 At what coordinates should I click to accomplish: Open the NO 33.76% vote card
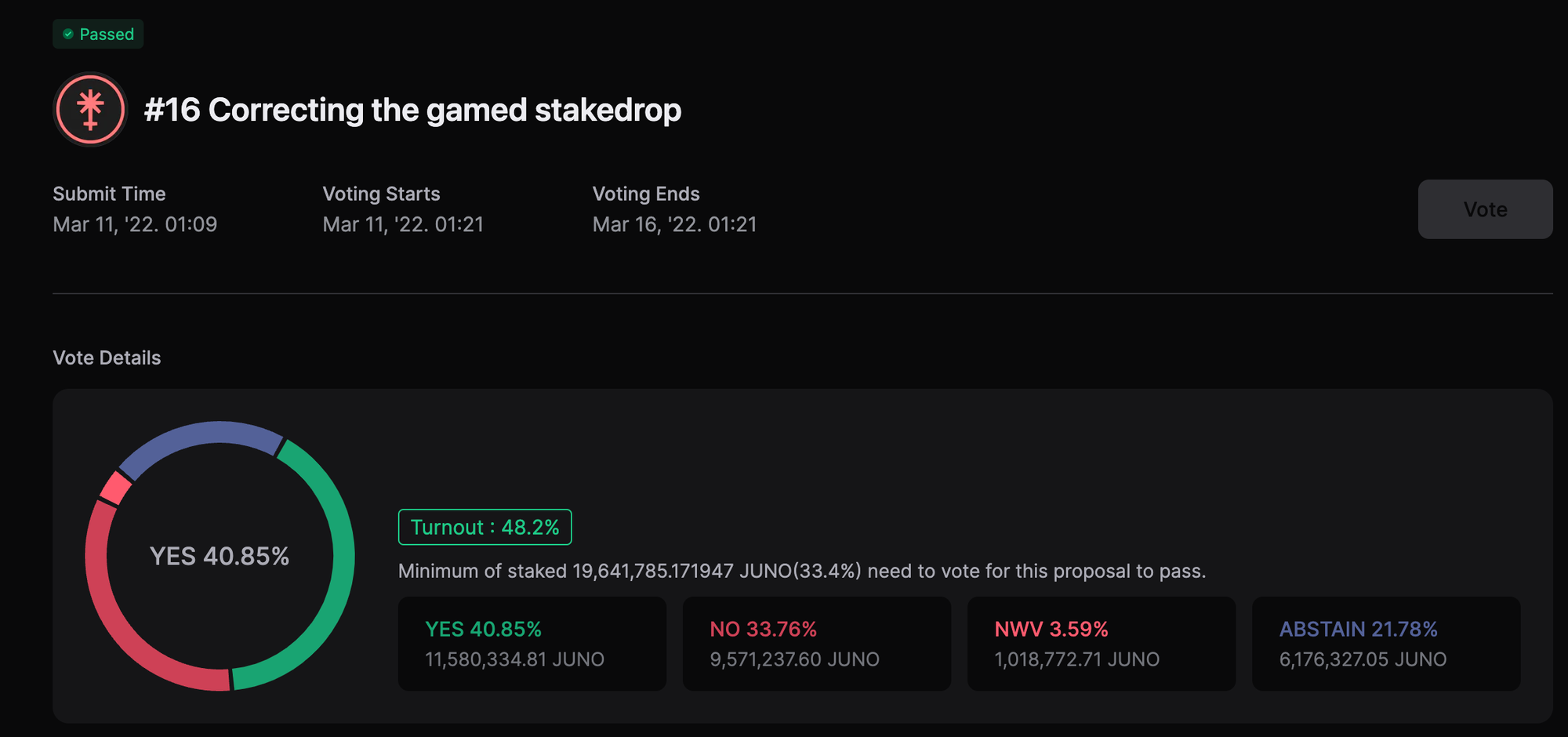816,644
